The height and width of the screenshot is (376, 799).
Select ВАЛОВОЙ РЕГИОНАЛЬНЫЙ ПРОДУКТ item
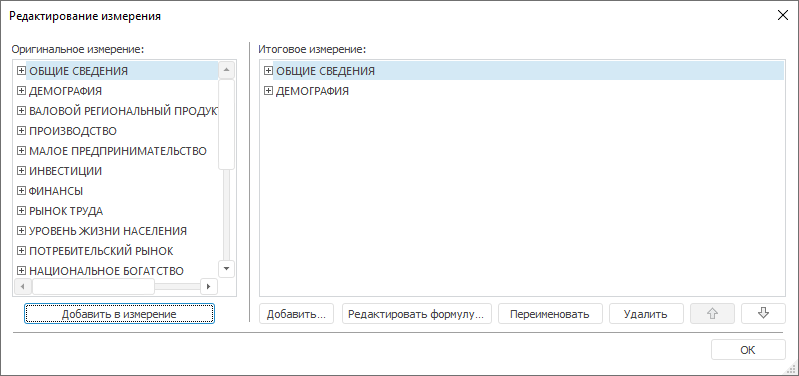pyautogui.click(x=123, y=111)
